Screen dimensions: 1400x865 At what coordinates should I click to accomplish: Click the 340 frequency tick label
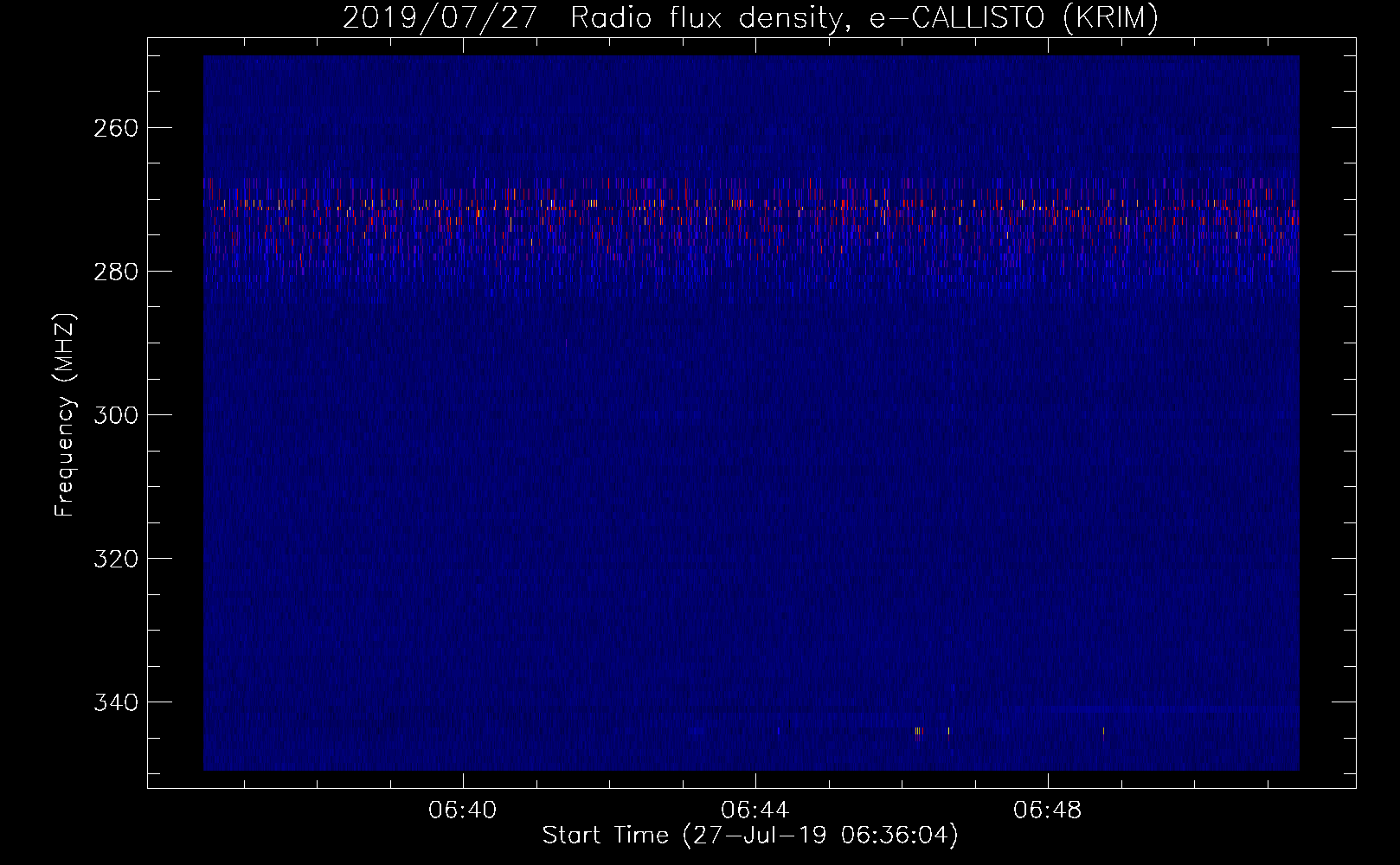click(x=115, y=702)
